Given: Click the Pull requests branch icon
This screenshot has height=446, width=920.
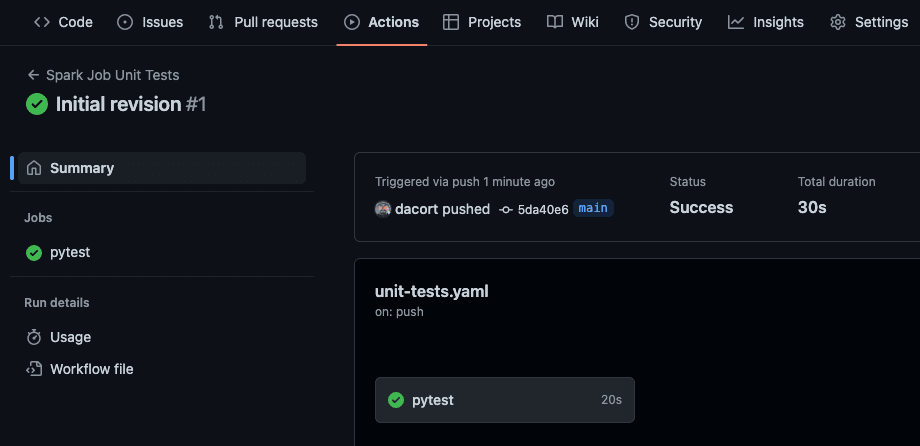Looking at the screenshot, I should 216,22.
